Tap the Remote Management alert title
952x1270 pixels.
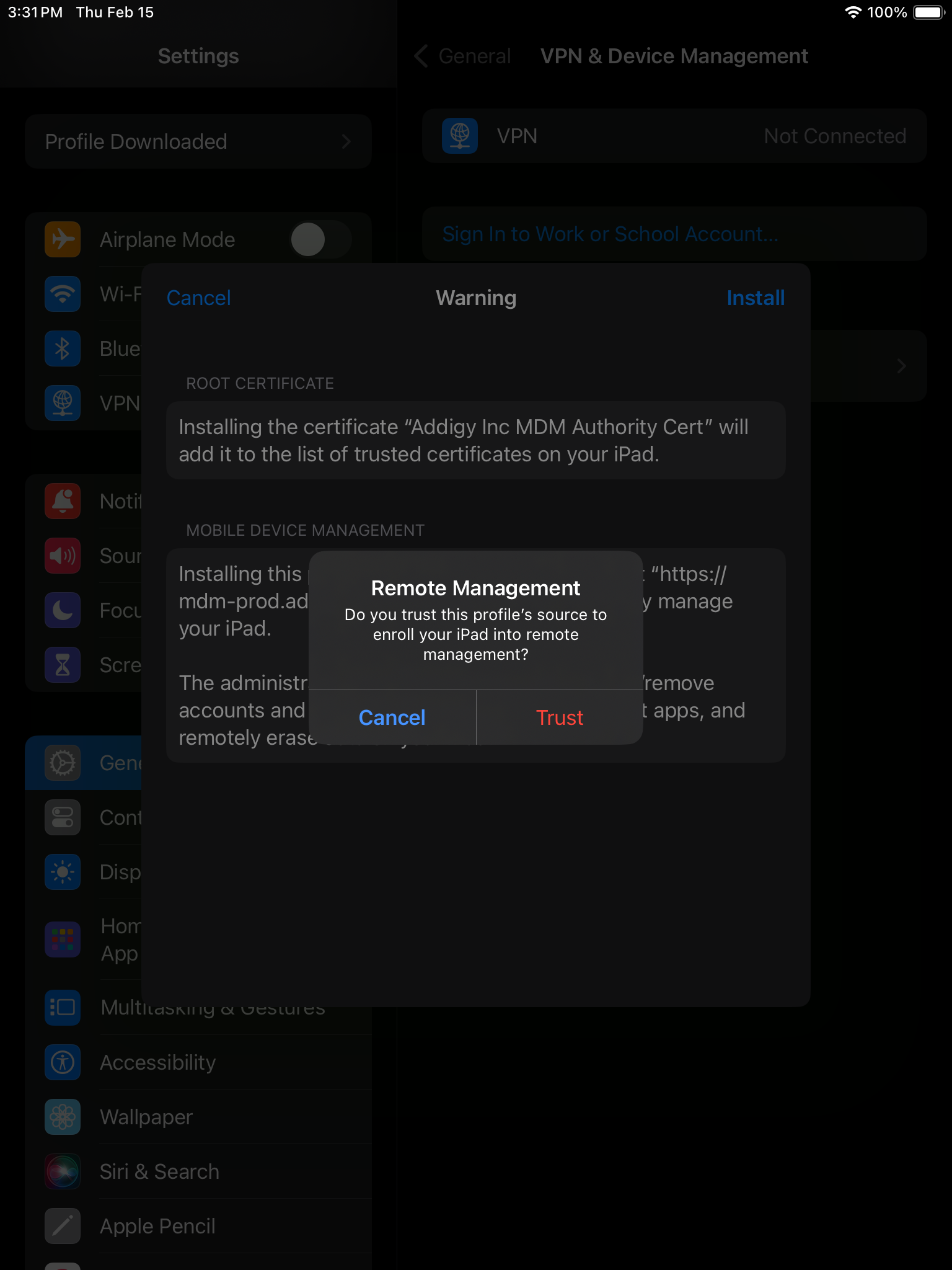[x=476, y=588]
